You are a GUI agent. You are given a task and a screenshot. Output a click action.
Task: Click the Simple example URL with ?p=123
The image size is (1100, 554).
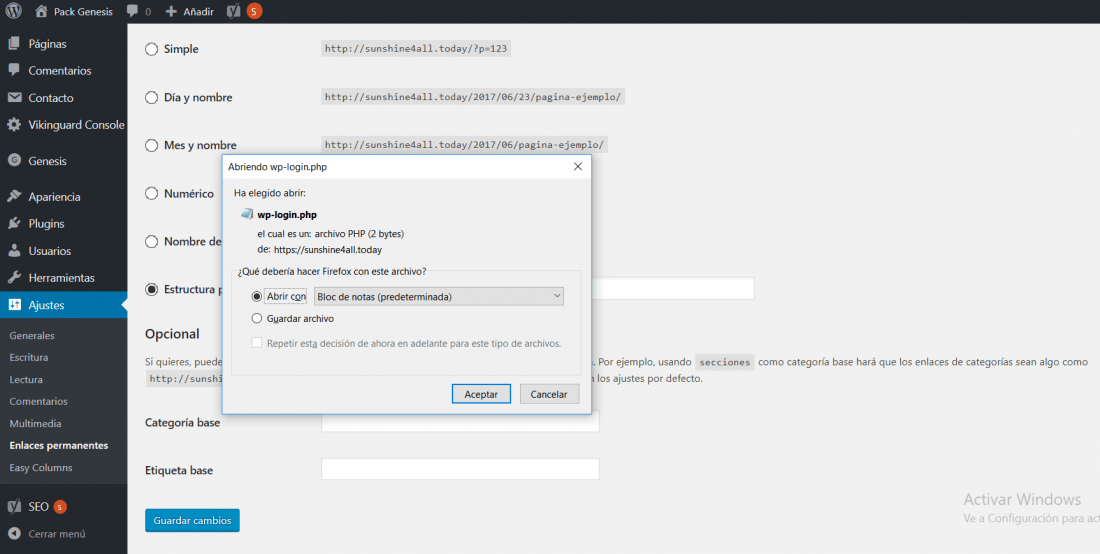[416, 49]
